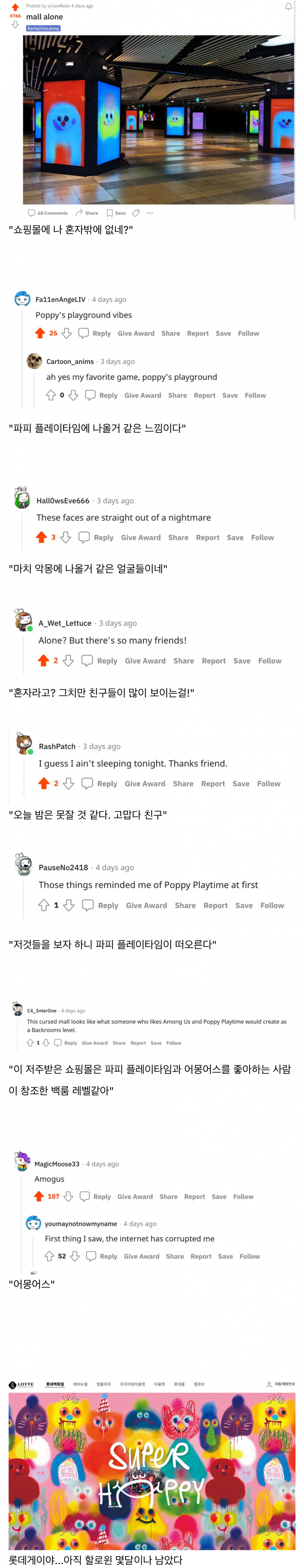304x1568 pixels.
Task: Follow A_Wet_Lettuce's comment
Action: pos(269,660)
